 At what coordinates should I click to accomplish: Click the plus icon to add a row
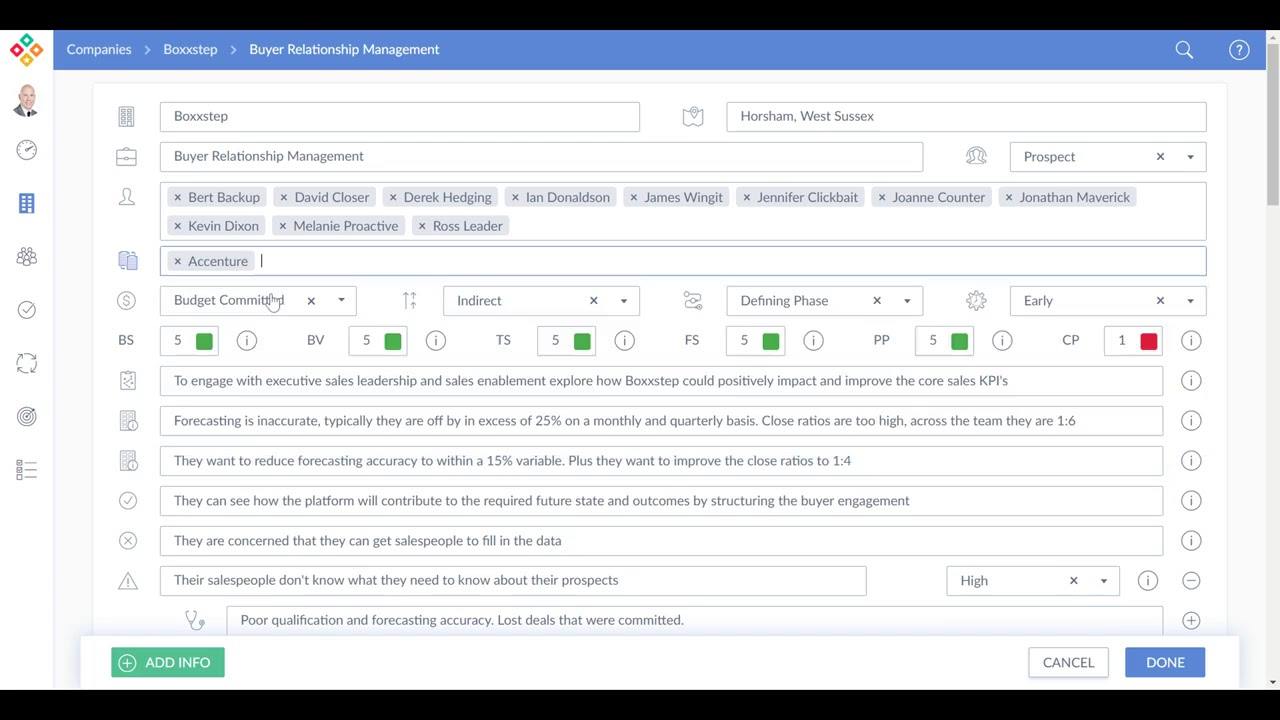point(1190,621)
